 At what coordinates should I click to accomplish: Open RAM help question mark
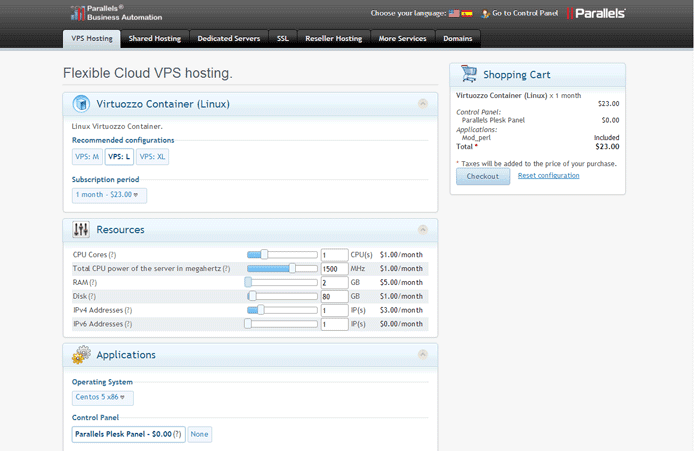click(x=93, y=282)
